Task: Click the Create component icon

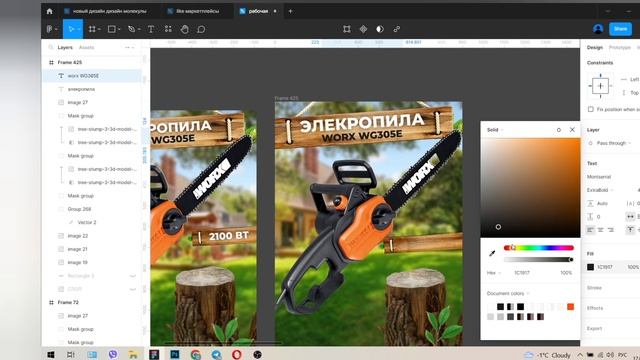Action: [363, 29]
